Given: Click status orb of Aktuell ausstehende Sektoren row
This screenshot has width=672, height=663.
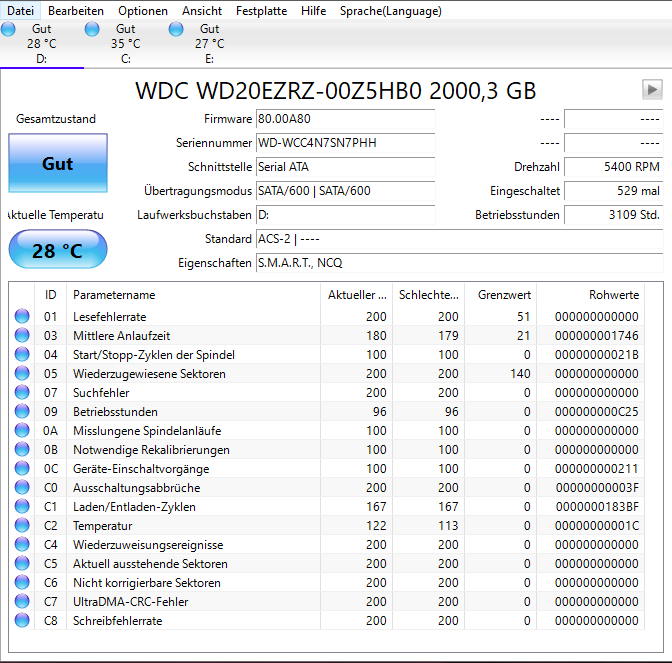Looking at the screenshot, I should coord(22,563).
